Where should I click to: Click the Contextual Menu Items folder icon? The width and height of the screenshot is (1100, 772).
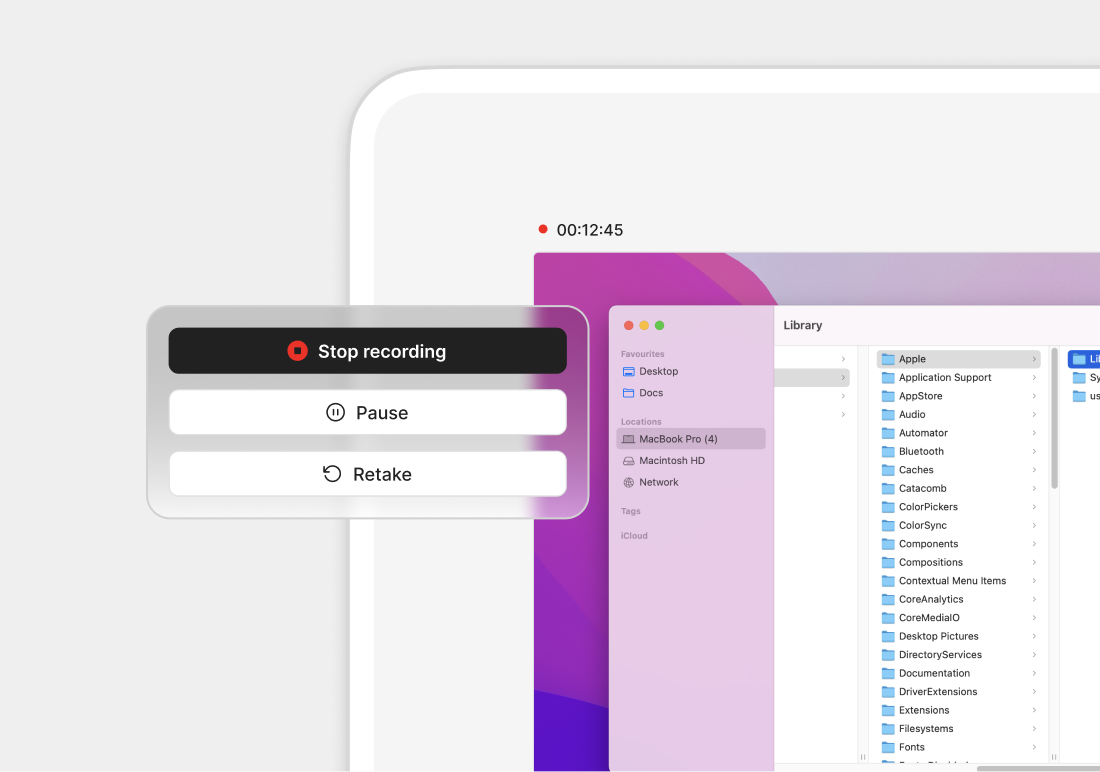[888, 580]
